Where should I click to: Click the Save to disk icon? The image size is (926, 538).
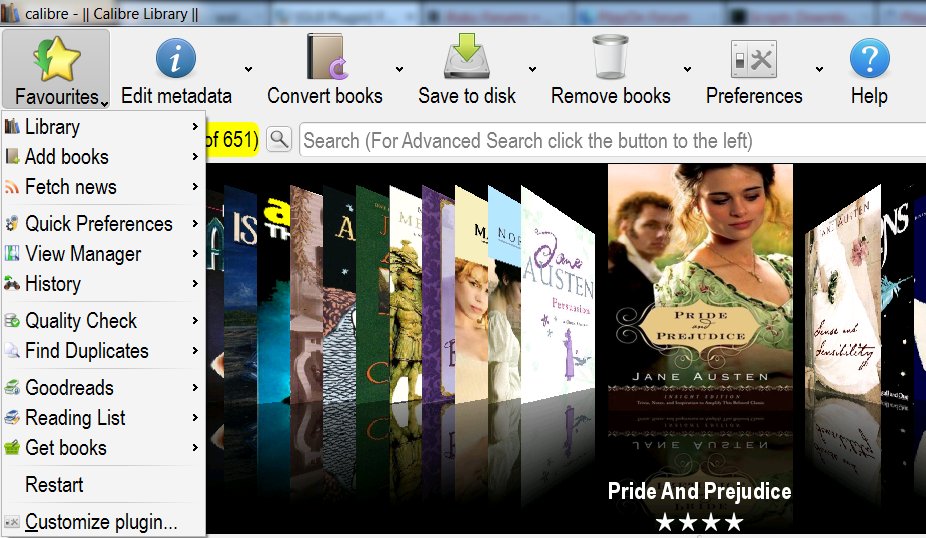[x=467, y=56]
